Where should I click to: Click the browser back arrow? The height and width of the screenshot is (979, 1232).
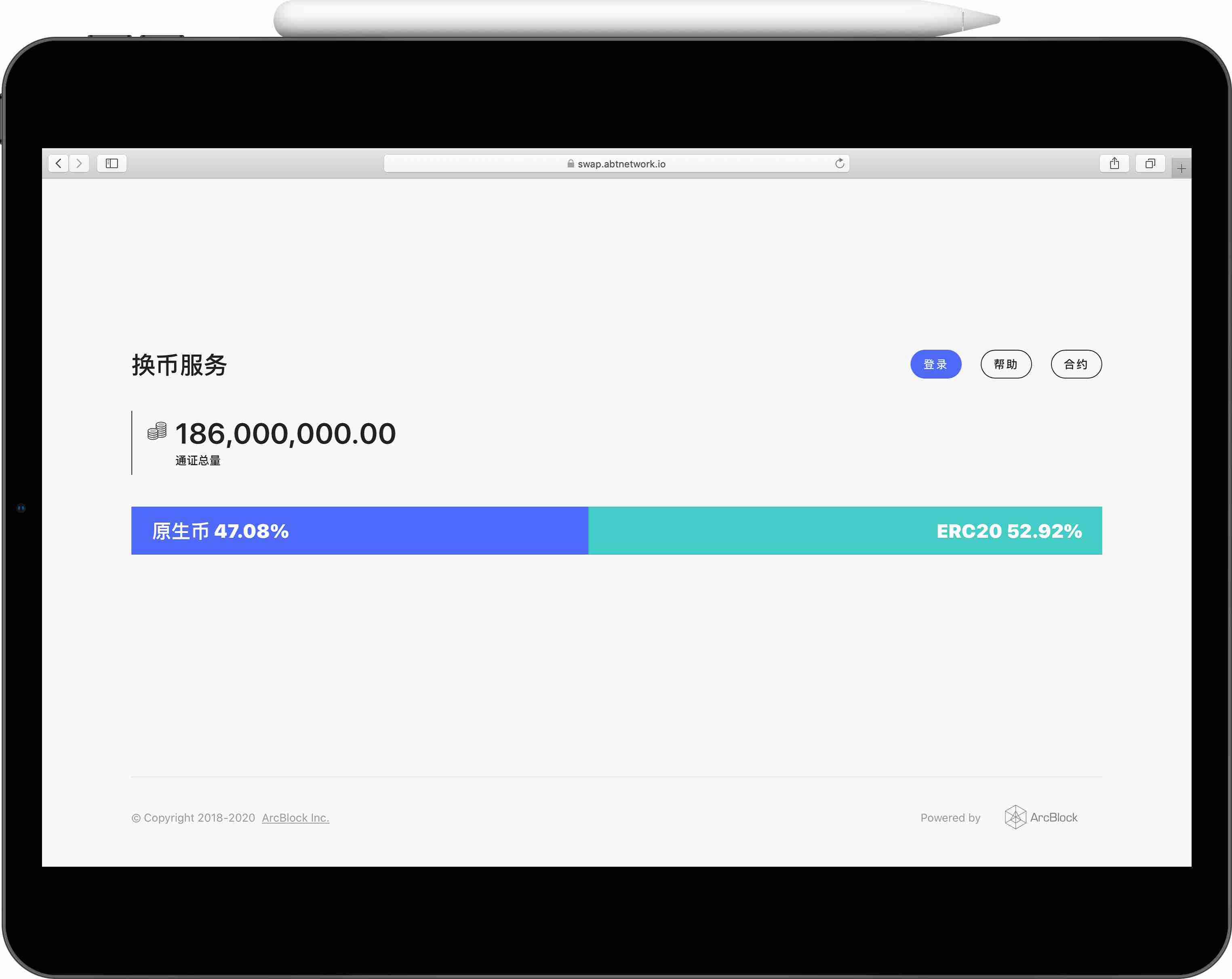tap(58, 163)
